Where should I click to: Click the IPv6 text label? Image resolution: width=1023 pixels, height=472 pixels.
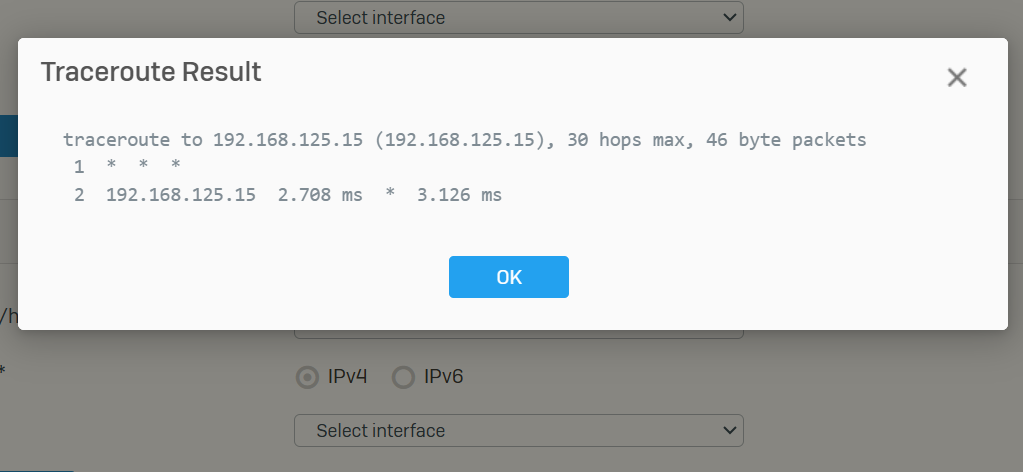point(444,377)
